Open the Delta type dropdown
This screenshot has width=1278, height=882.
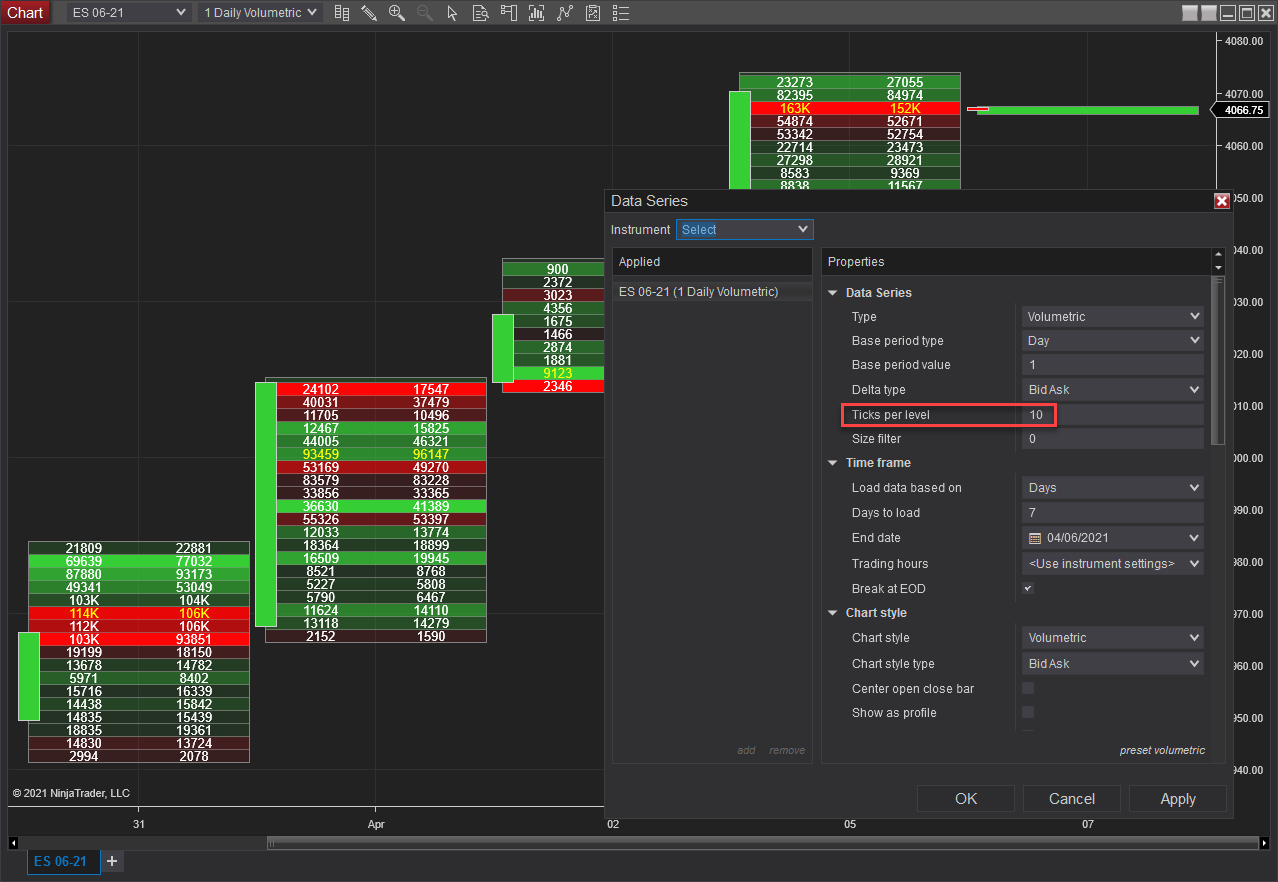click(1113, 390)
